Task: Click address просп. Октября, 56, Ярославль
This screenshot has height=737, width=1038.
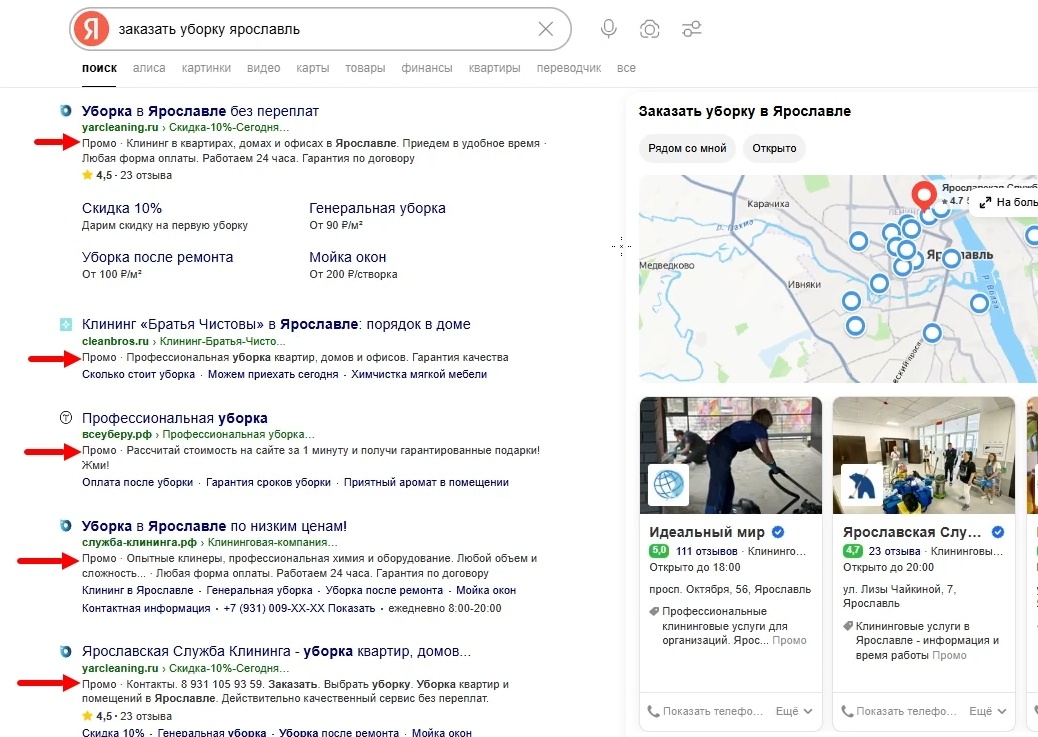Action: click(730, 589)
